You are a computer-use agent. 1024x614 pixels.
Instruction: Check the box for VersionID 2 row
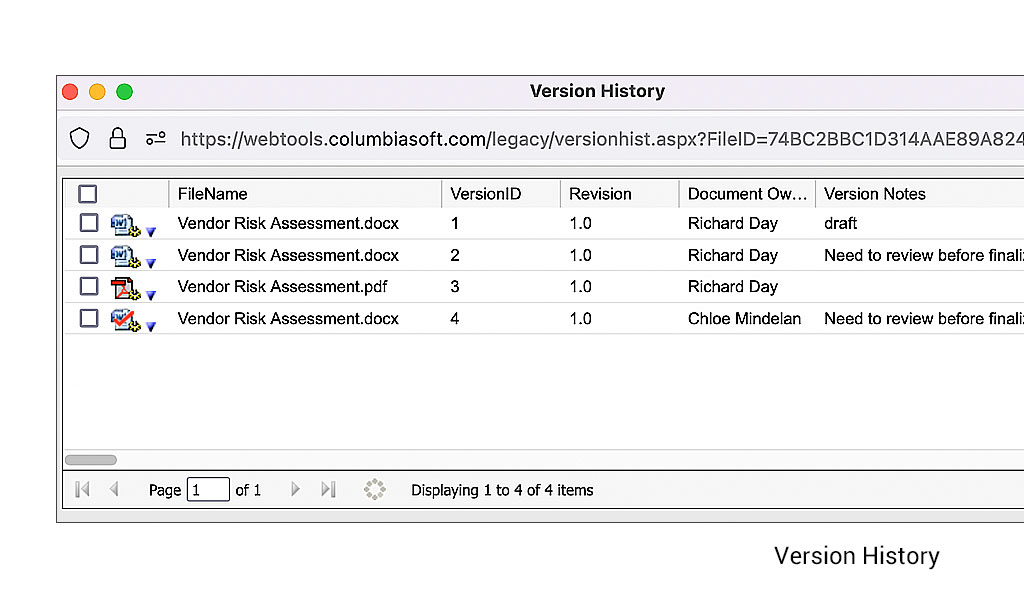[89, 255]
